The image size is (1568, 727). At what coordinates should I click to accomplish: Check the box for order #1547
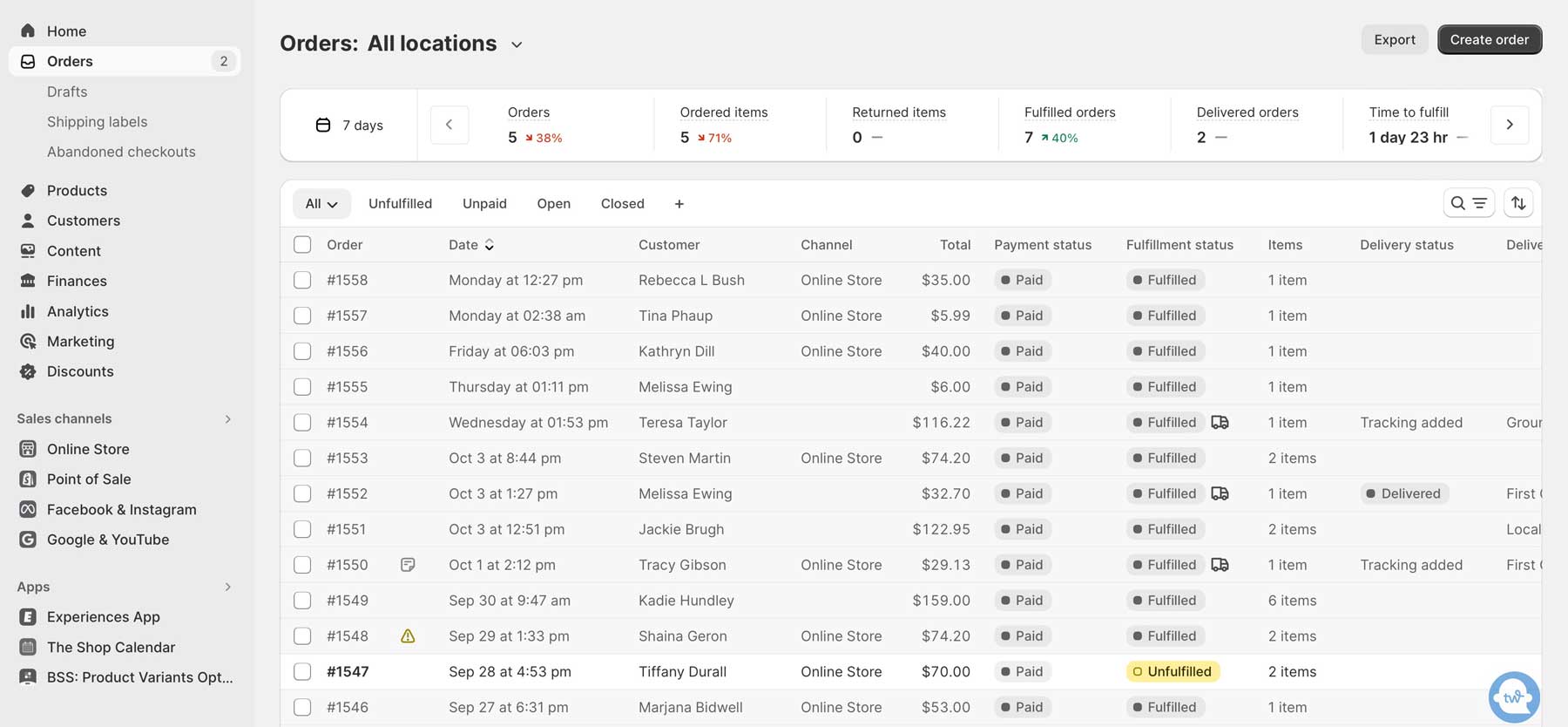click(302, 672)
